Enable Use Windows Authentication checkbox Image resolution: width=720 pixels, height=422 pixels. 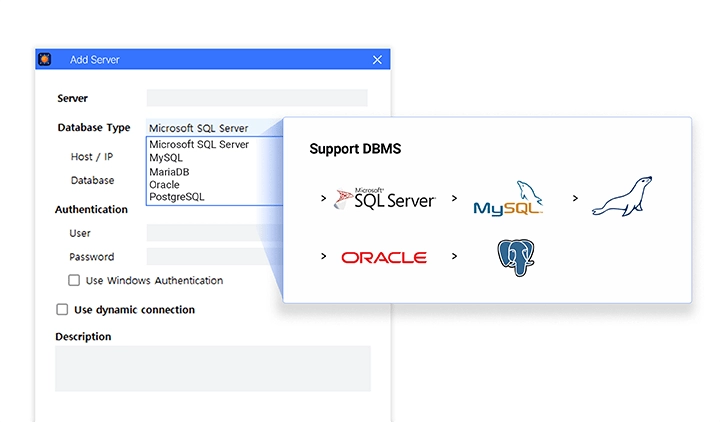(x=74, y=281)
